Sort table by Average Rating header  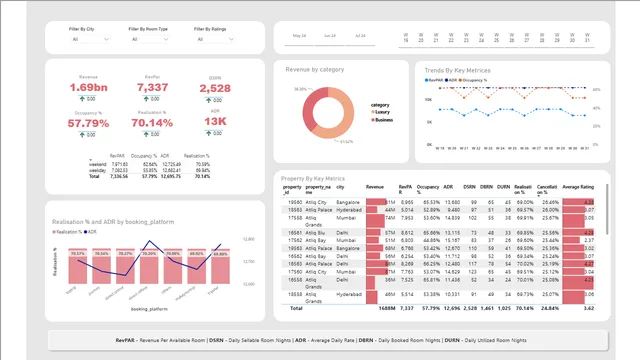coord(578,187)
